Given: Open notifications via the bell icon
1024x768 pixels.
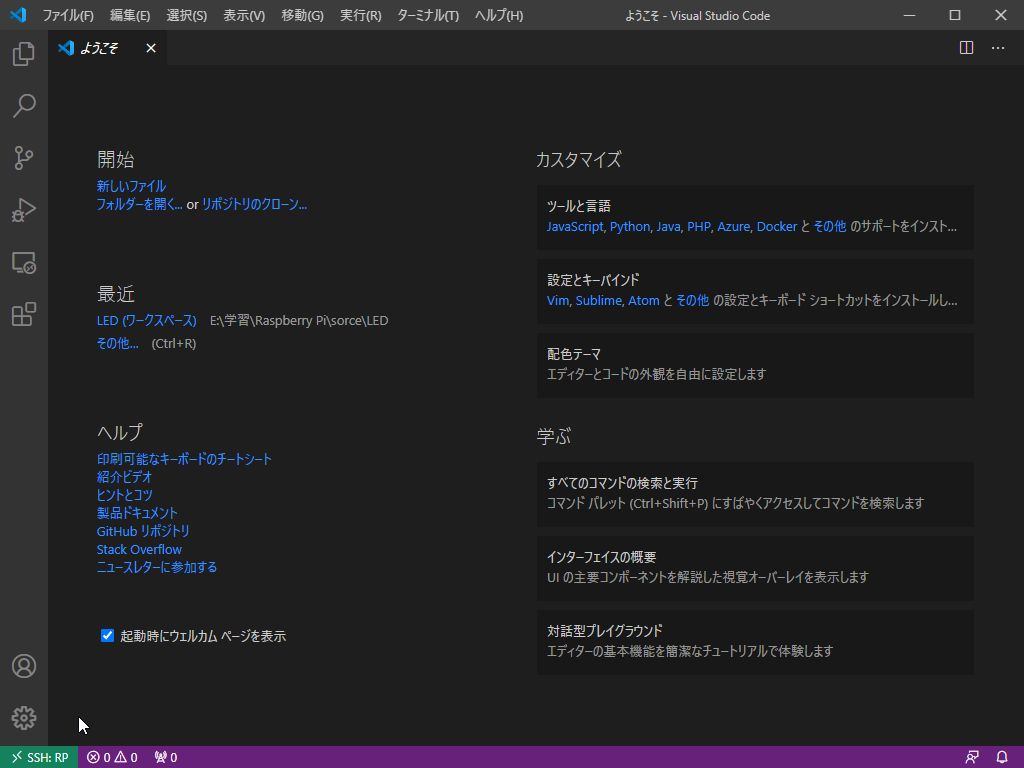Looking at the screenshot, I should coord(1002,757).
